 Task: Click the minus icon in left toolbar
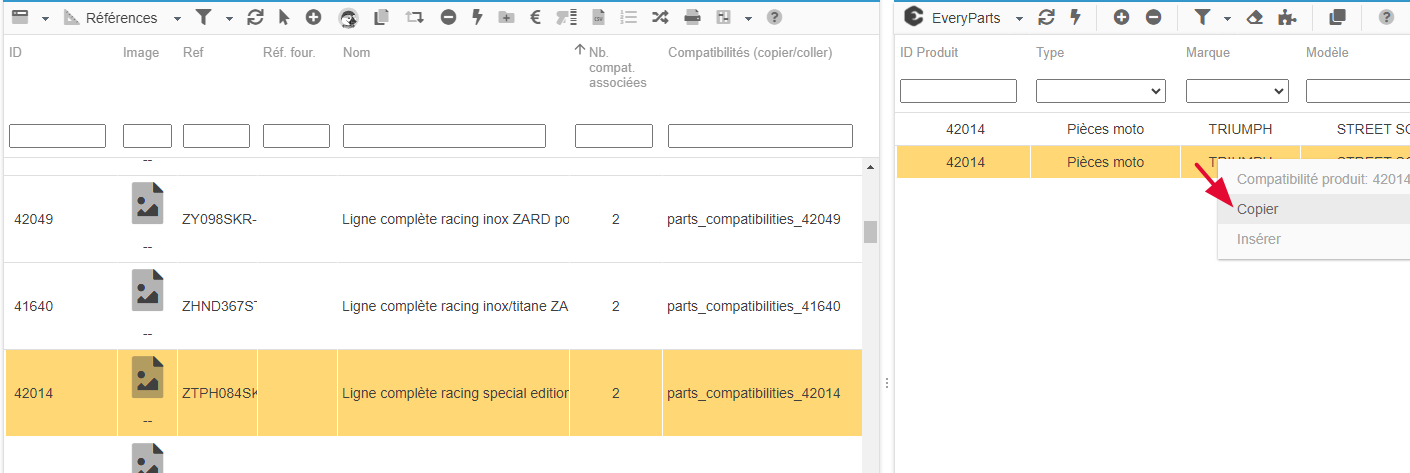coord(448,18)
